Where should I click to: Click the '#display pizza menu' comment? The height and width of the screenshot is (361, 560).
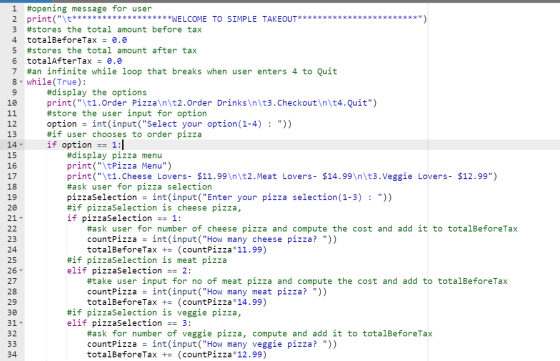[x=114, y=155]
